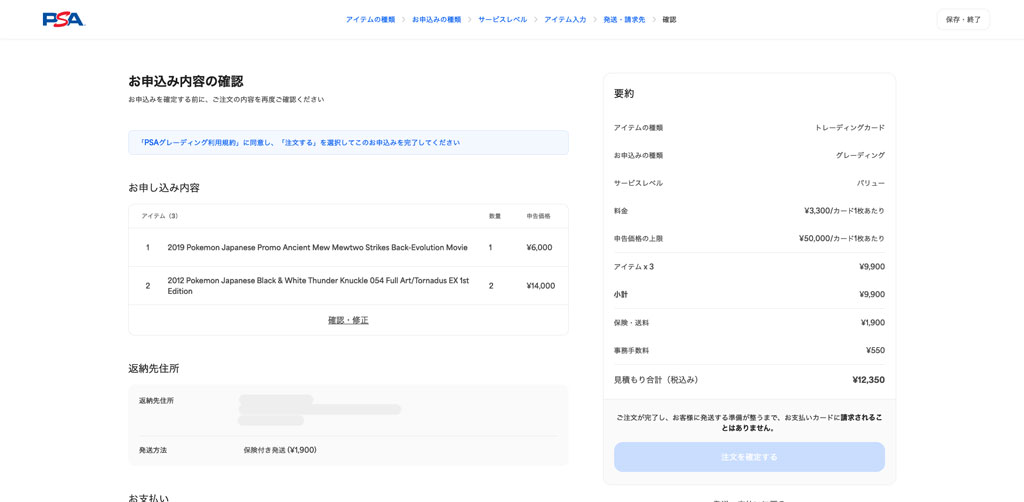Click the ¥3,300/カード1枚あたり fee
This screenshot has height=502, width=1024.
(x=844, y=211)
